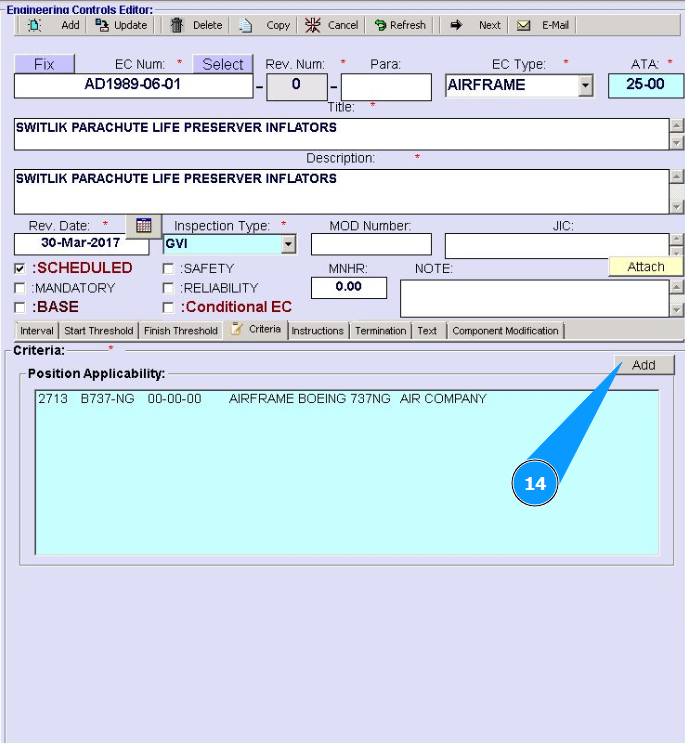This screenshot has width=685, height=743.
Task: Click NOTE box scroll up arrow
Action: point(676,287)
